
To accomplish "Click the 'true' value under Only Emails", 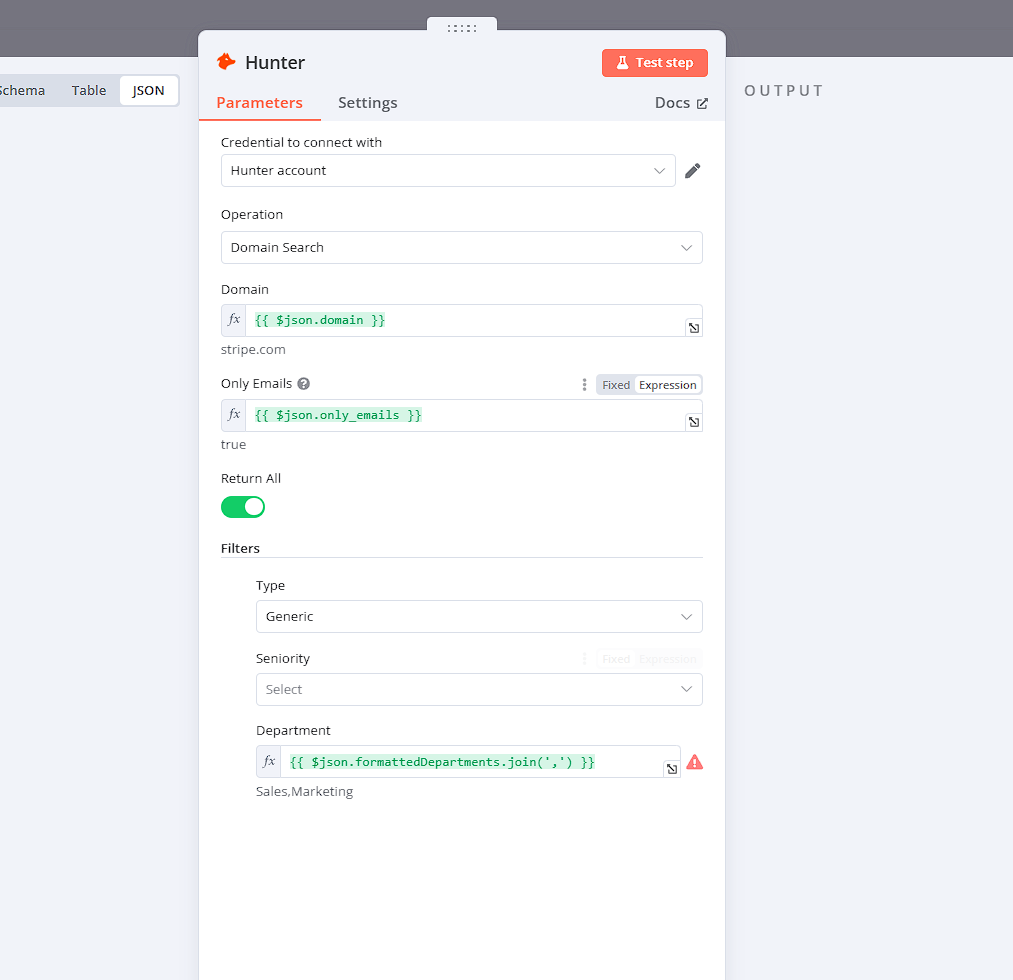I will tap(233, 444).
